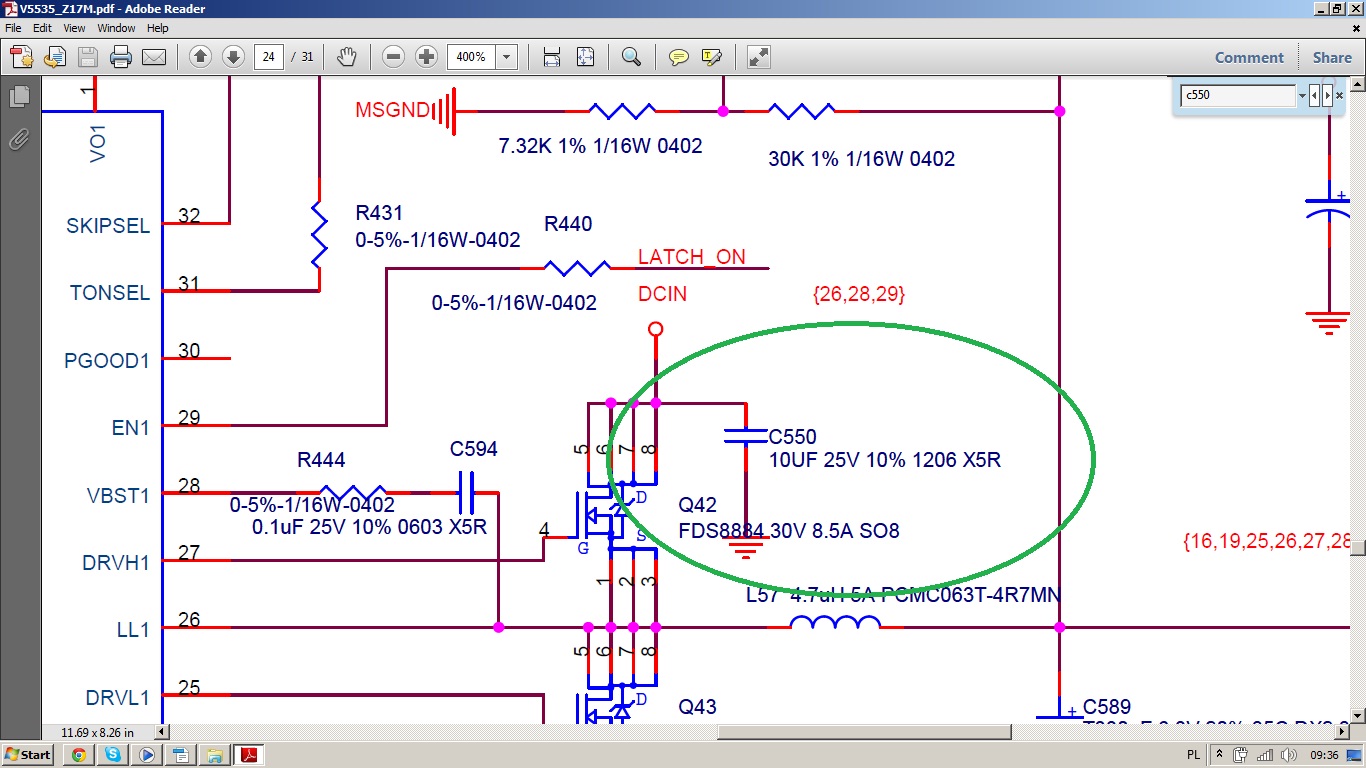Open Skype from the taskbar
Viewport: 1366px width, 768px height.
pyautogui.click(x=113, y=755)
